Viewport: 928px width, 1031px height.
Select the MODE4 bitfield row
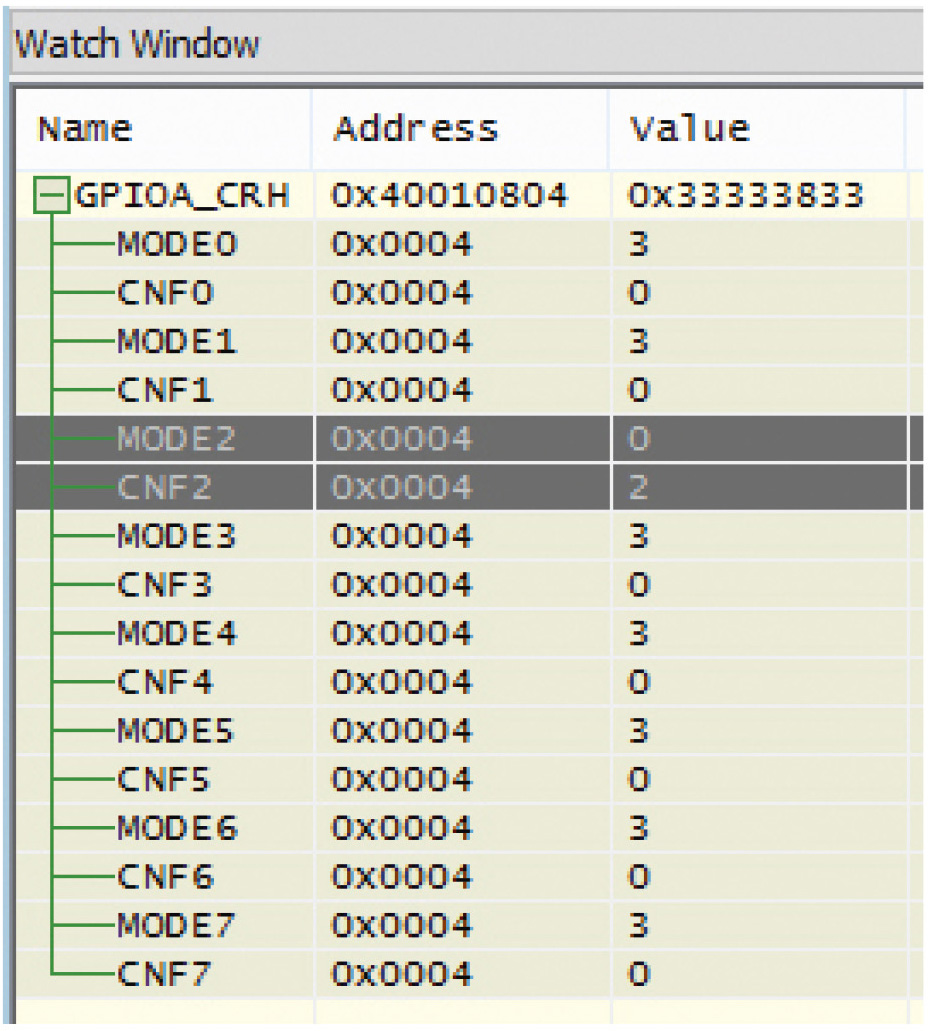pyautogui.click(x=469, y=633)
